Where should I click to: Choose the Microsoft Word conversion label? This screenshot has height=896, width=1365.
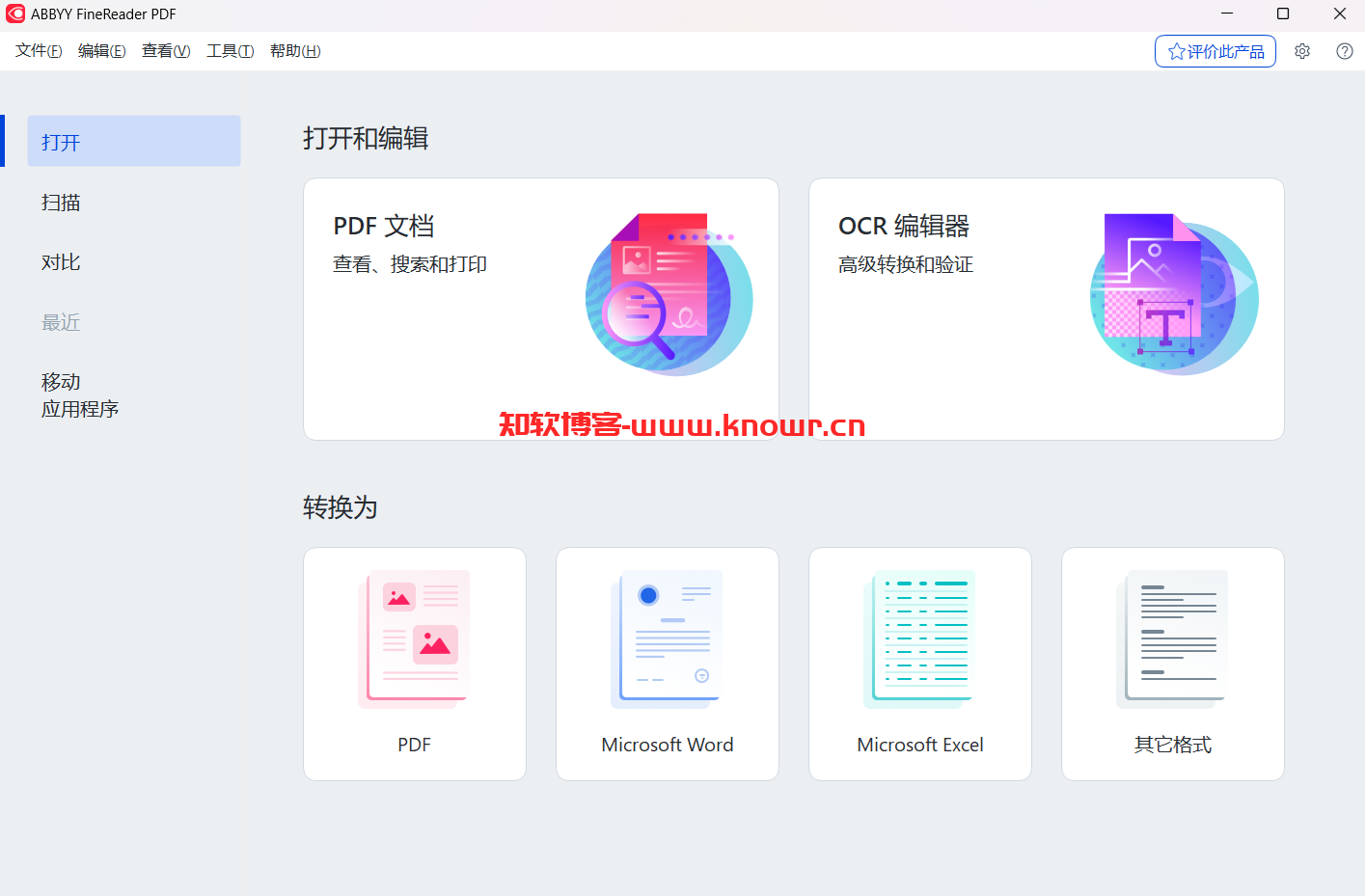tap(668, 745)
